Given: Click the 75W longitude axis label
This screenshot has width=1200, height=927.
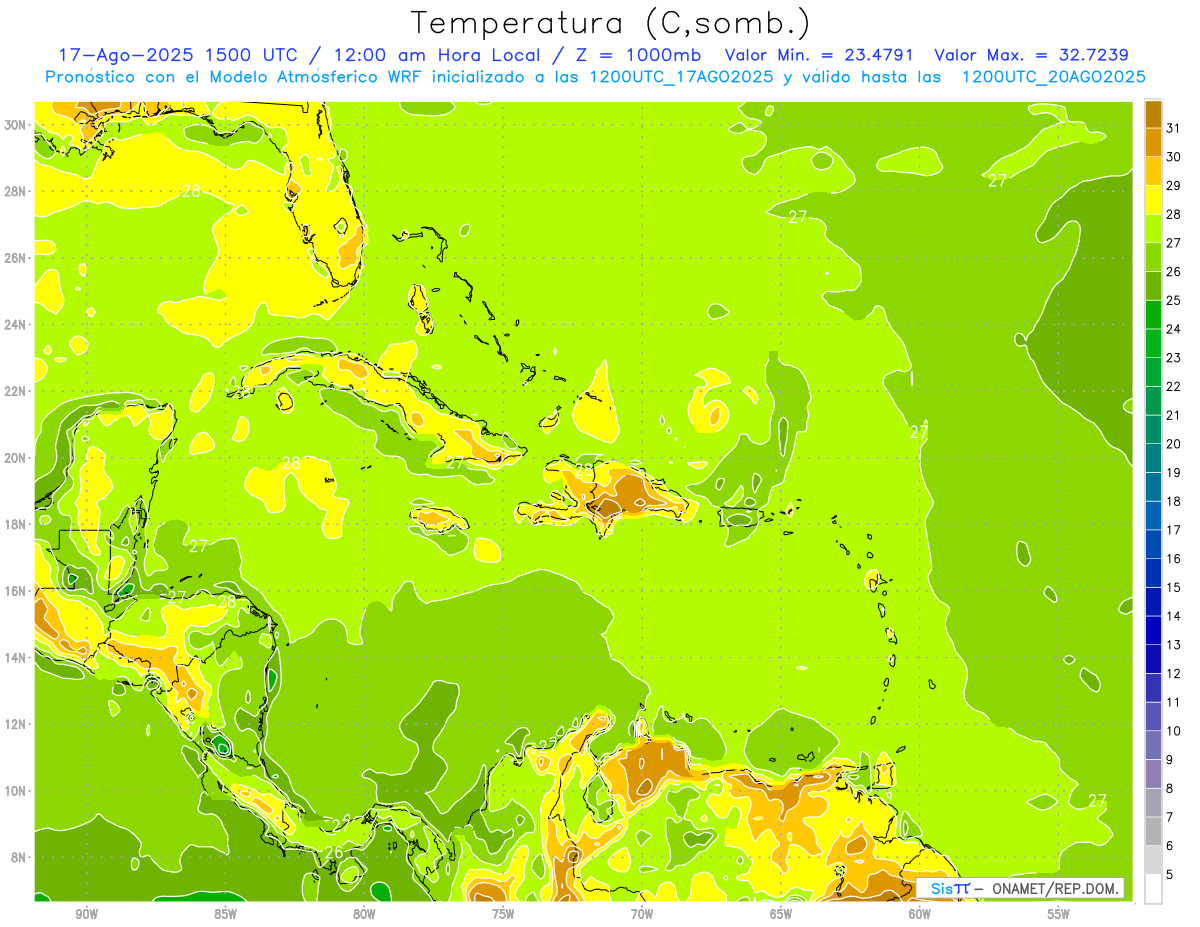Looking at the screenshot, I should tap(503, 915).
